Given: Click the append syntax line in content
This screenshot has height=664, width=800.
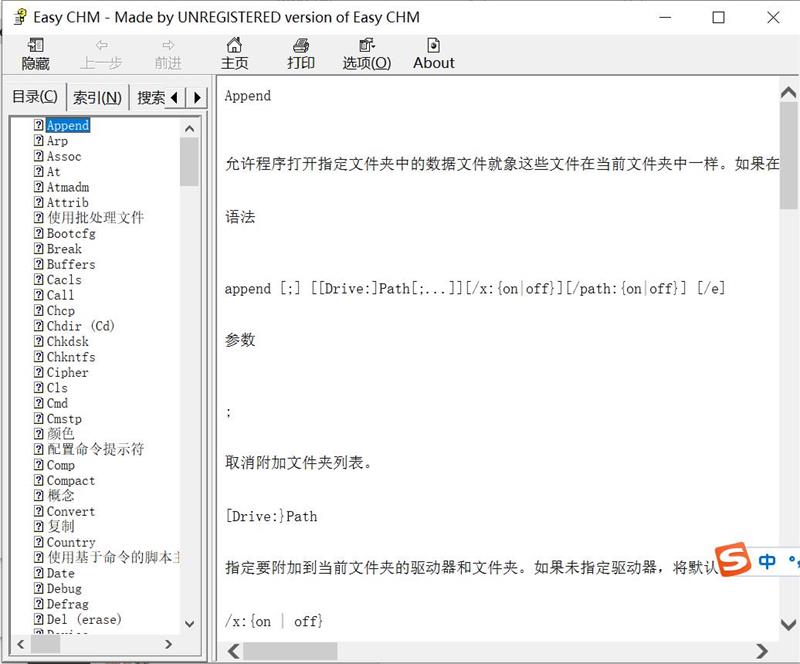Looking at the screenshot, I should point(474,289).
